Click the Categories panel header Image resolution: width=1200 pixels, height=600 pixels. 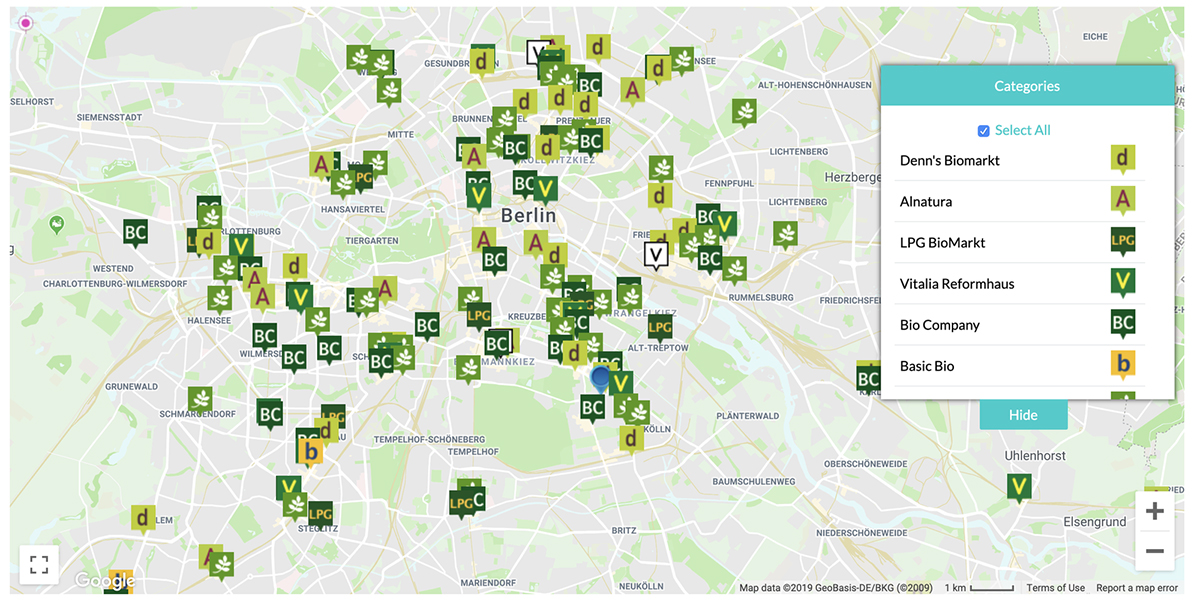pyautogui.click(x=1026, y=86)
